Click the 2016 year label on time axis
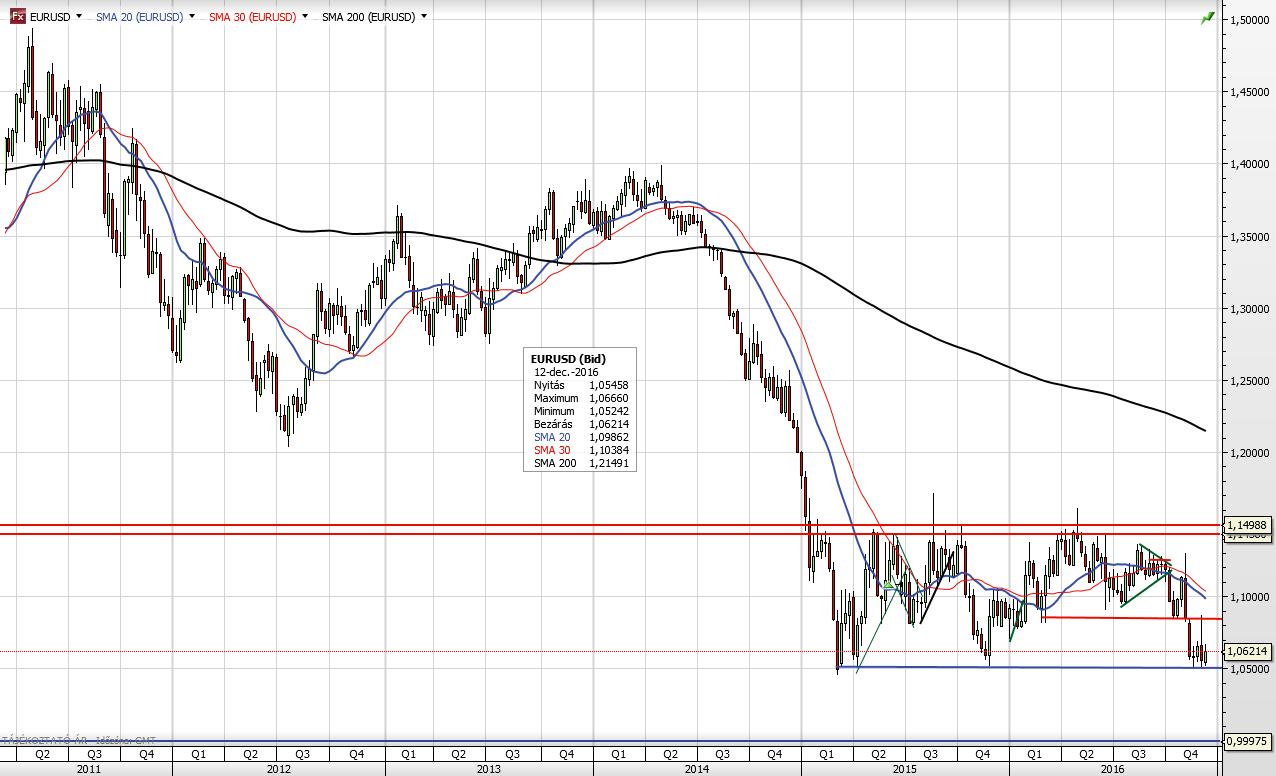Viewport: 1276px width, 776px height. (1113, 769)
